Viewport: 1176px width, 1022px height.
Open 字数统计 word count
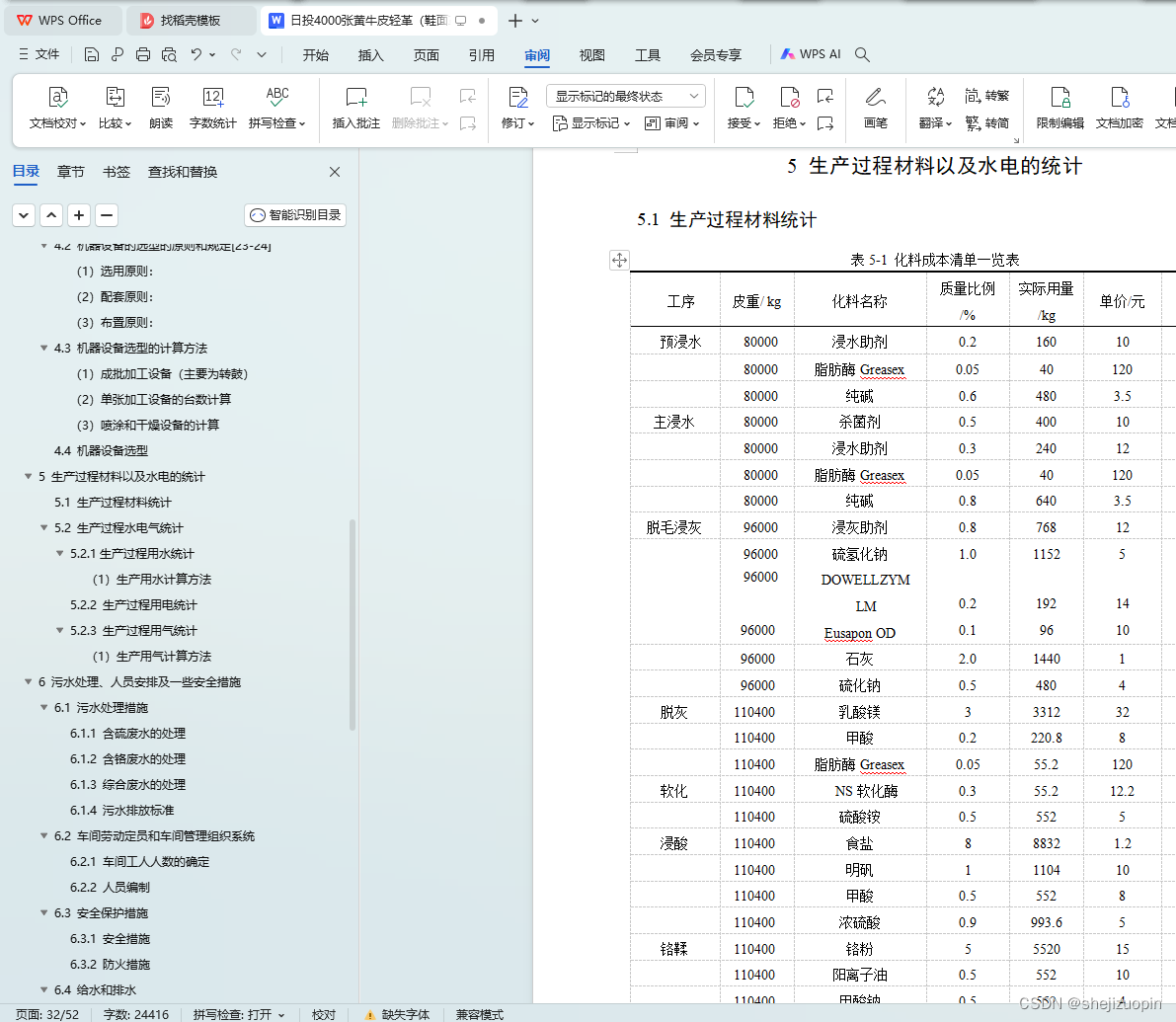click(212, 108)
